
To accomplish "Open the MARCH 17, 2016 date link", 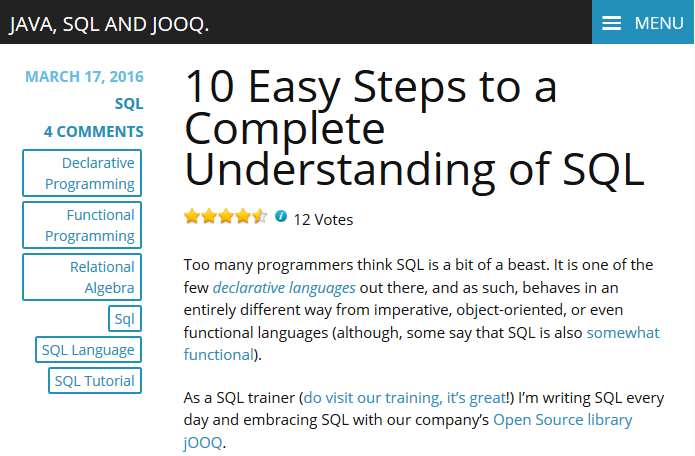I will 84,77.
